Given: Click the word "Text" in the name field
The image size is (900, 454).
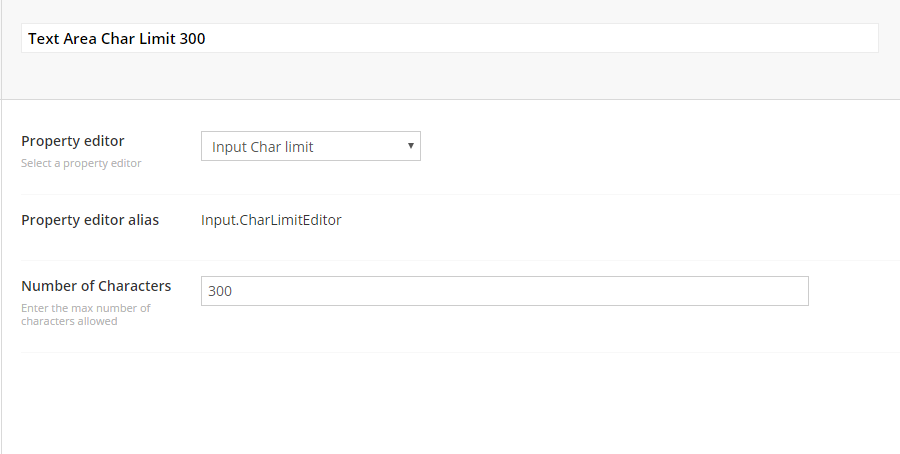Looking at the screenshot, I should click(x=43, y=38).
